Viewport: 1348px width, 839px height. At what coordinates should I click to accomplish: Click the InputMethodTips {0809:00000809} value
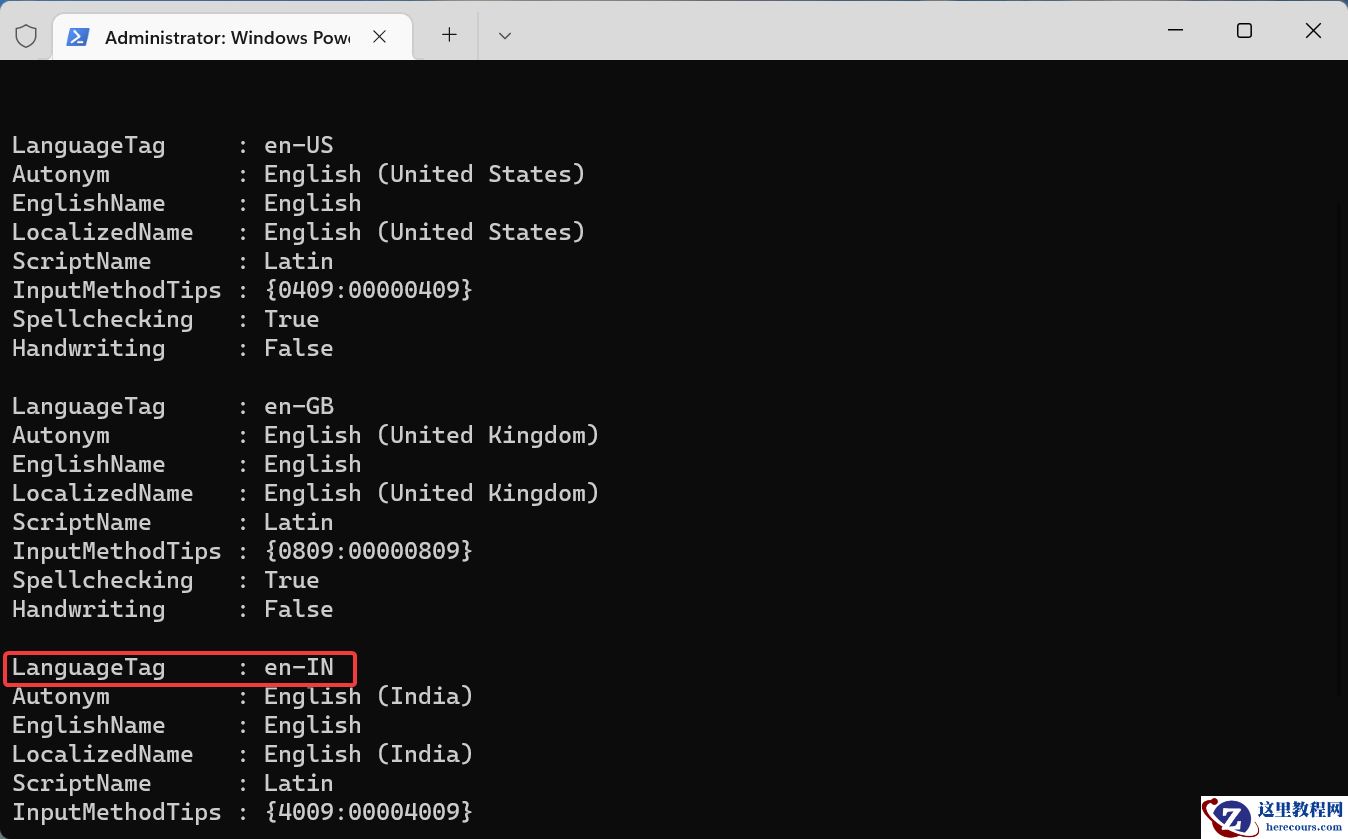pos(368,551)
